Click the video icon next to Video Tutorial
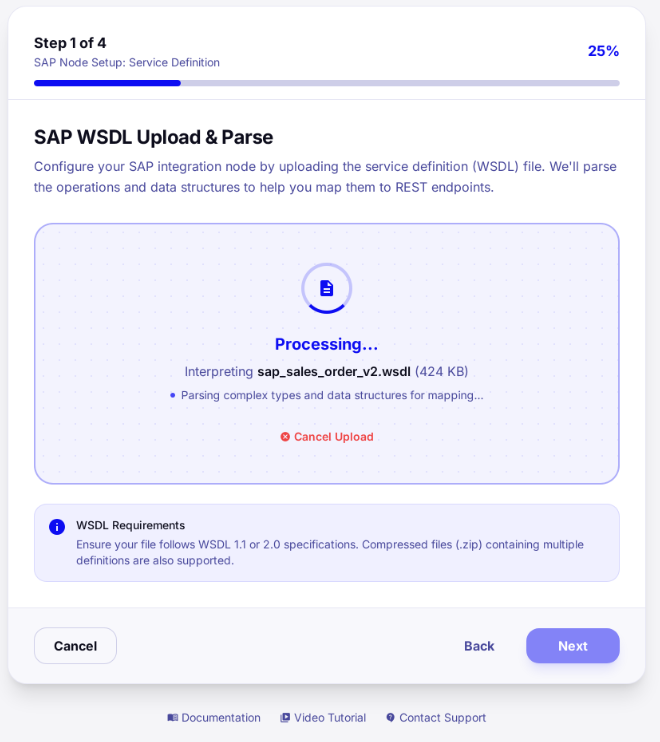Image resolution: width=660 pixels, height=742 pixels. (286, 717)
